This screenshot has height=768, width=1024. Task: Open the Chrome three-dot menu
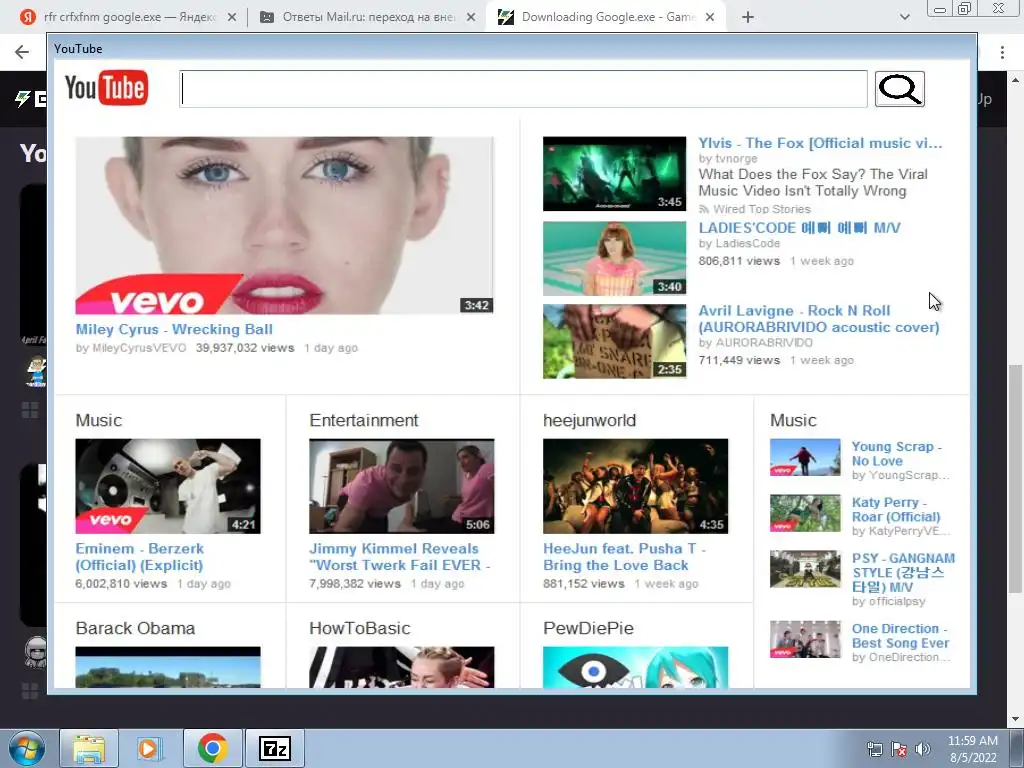(1002, 52)
